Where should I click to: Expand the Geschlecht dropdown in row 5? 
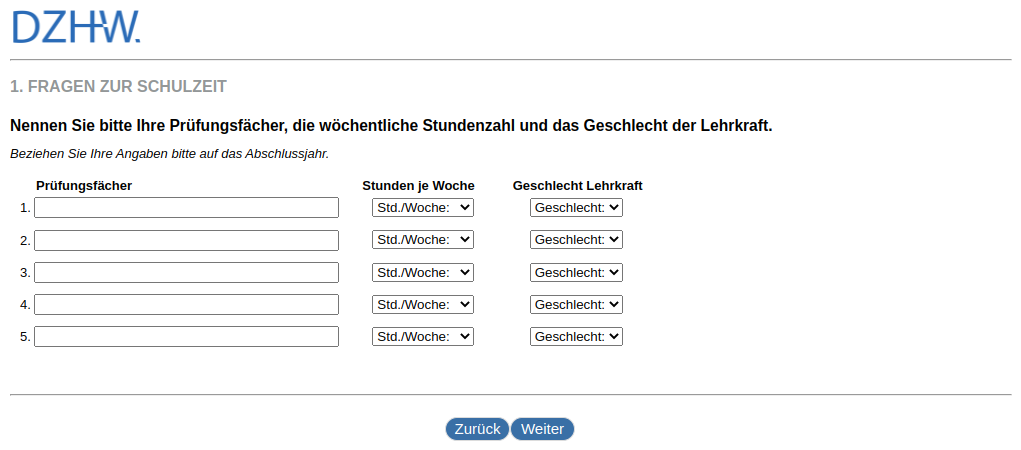pyautogui.click(x=576, y=336)
